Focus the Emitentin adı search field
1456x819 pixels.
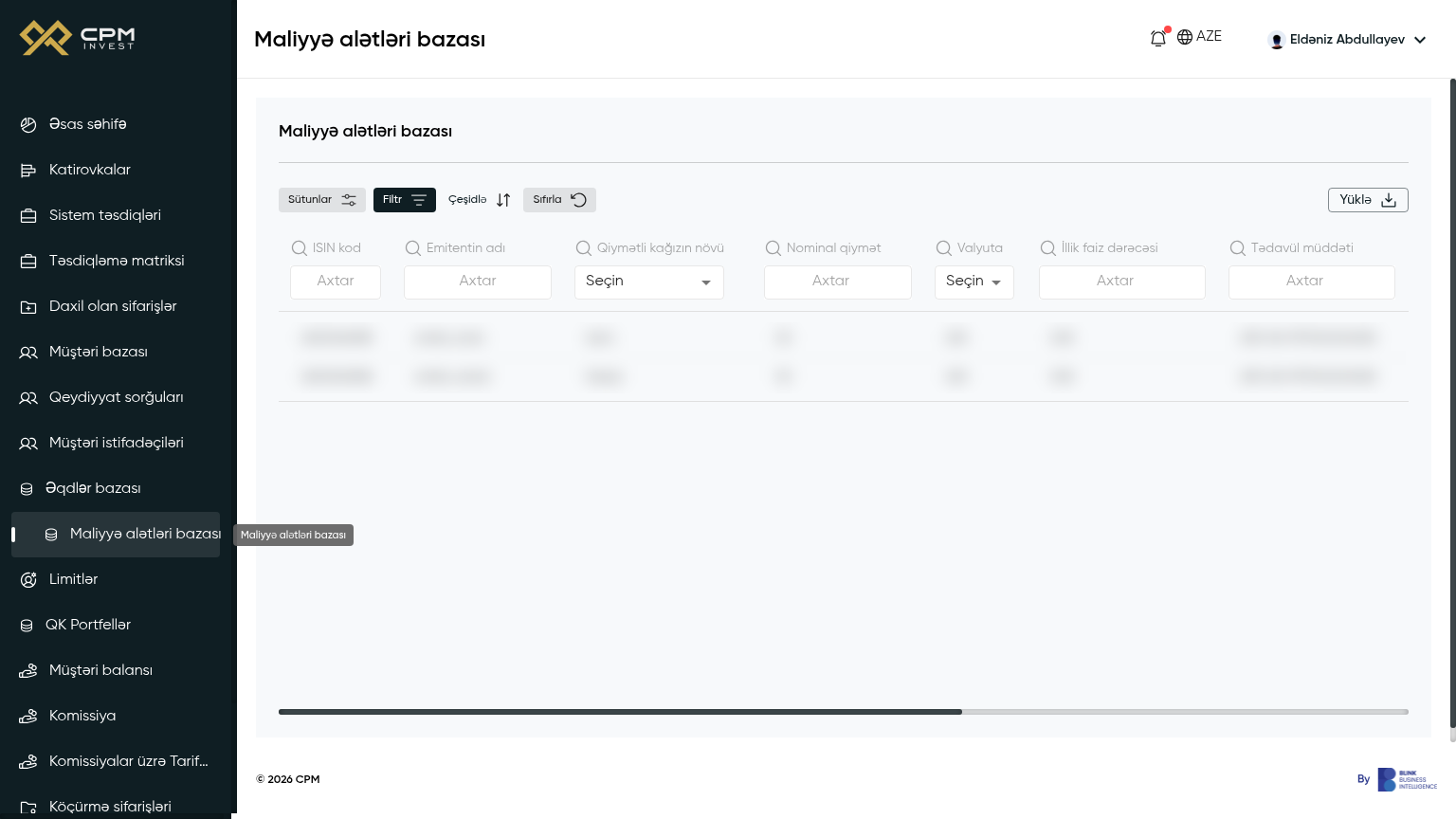coord(478,282)
